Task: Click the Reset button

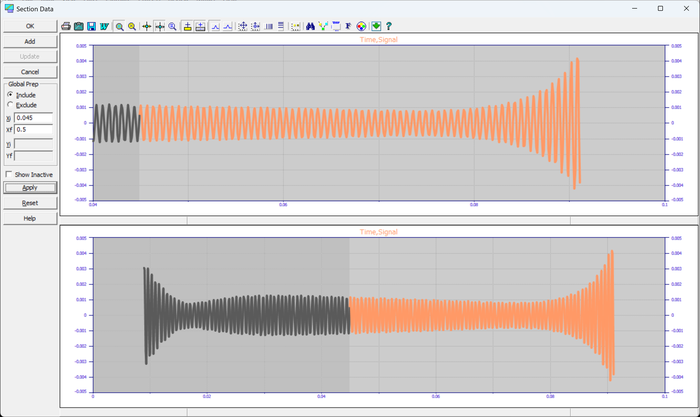Action: (x=30, y=203)
